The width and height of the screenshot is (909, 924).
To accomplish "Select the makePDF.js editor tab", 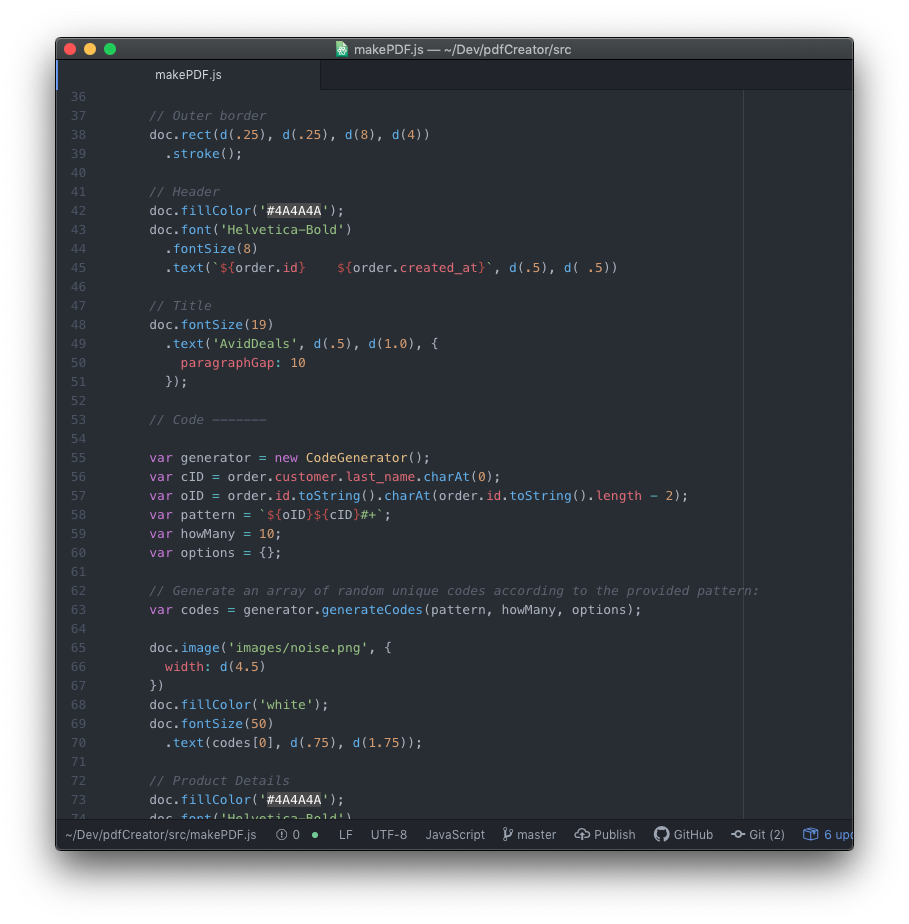I will 189,75.
